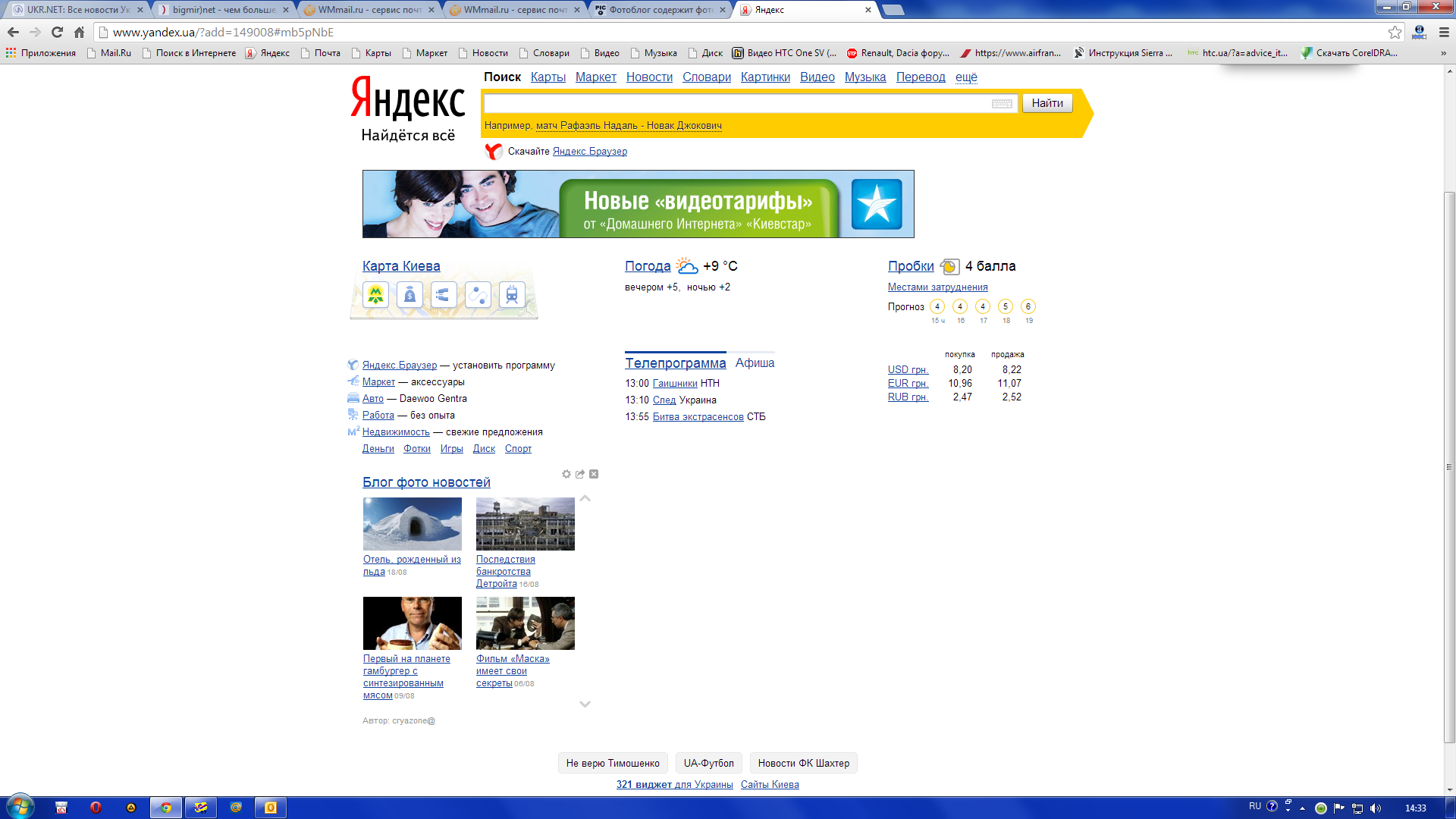
Task: Open Карты in top navigation
Action: pyautogui.click(x=548, y=77)
